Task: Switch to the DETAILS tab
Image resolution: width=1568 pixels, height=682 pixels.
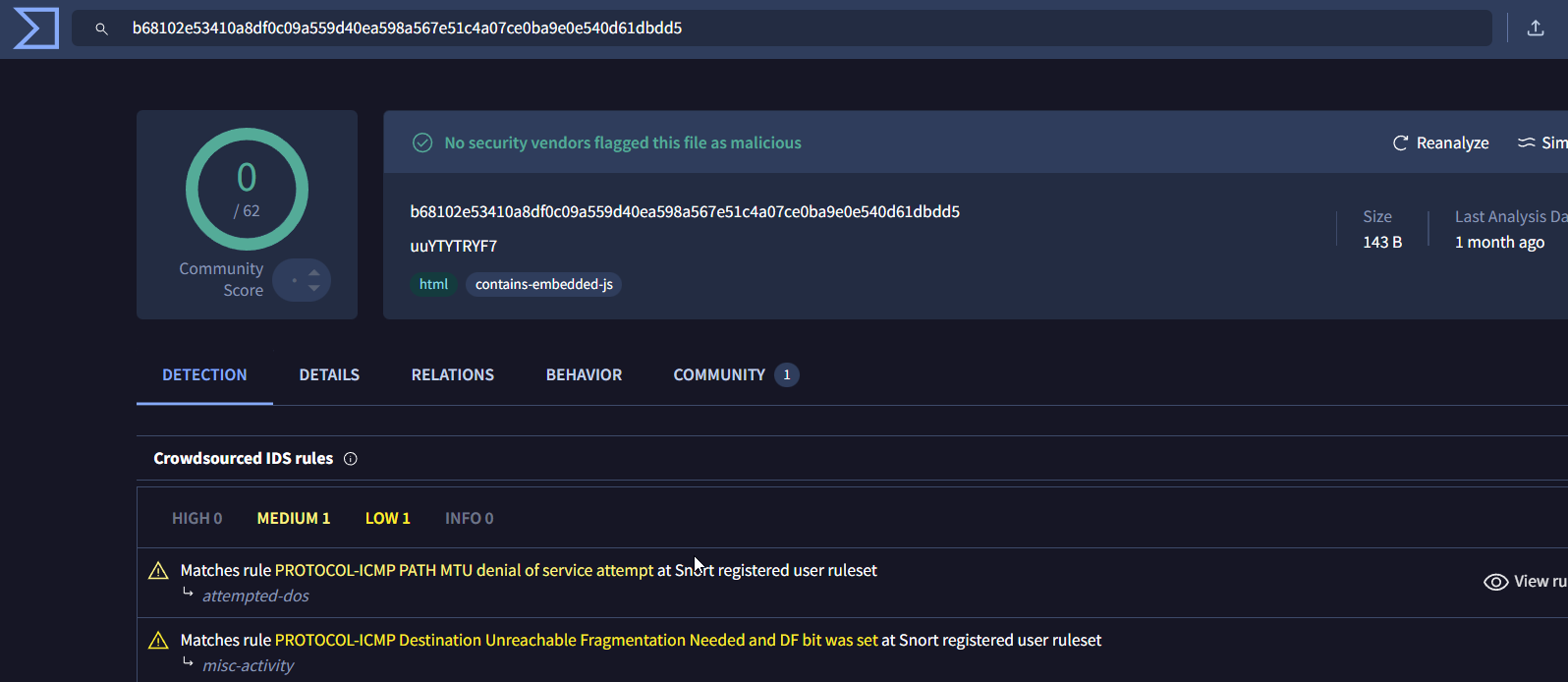Action: pos(329,375)
